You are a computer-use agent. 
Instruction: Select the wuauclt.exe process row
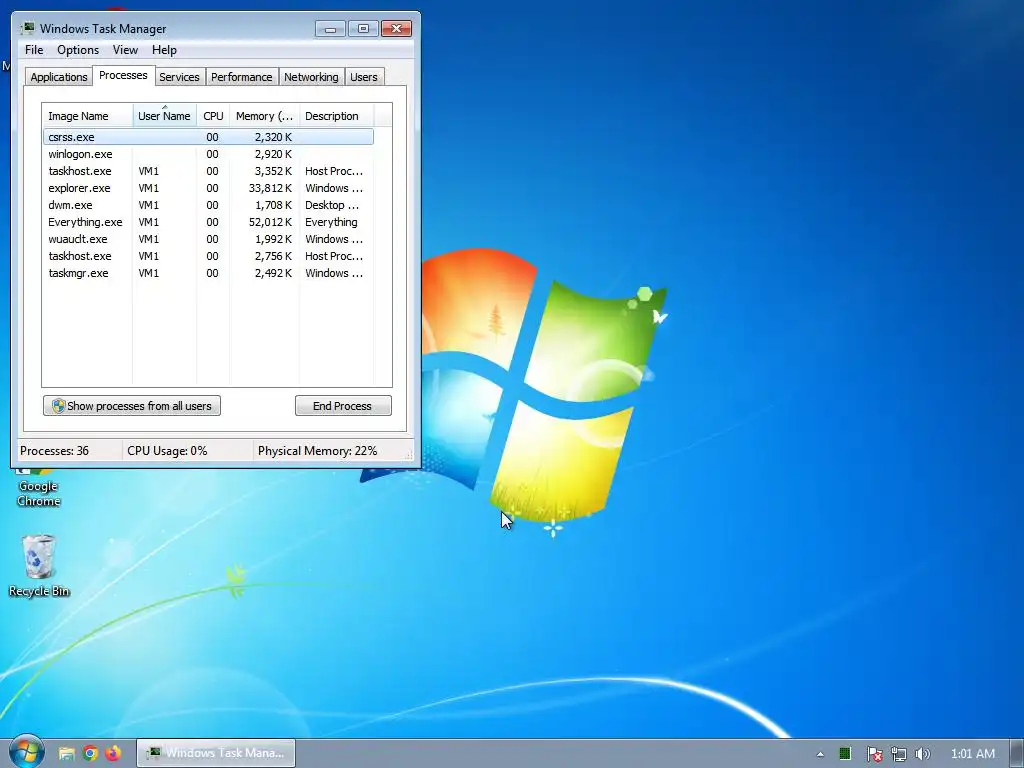pos(208,239)
